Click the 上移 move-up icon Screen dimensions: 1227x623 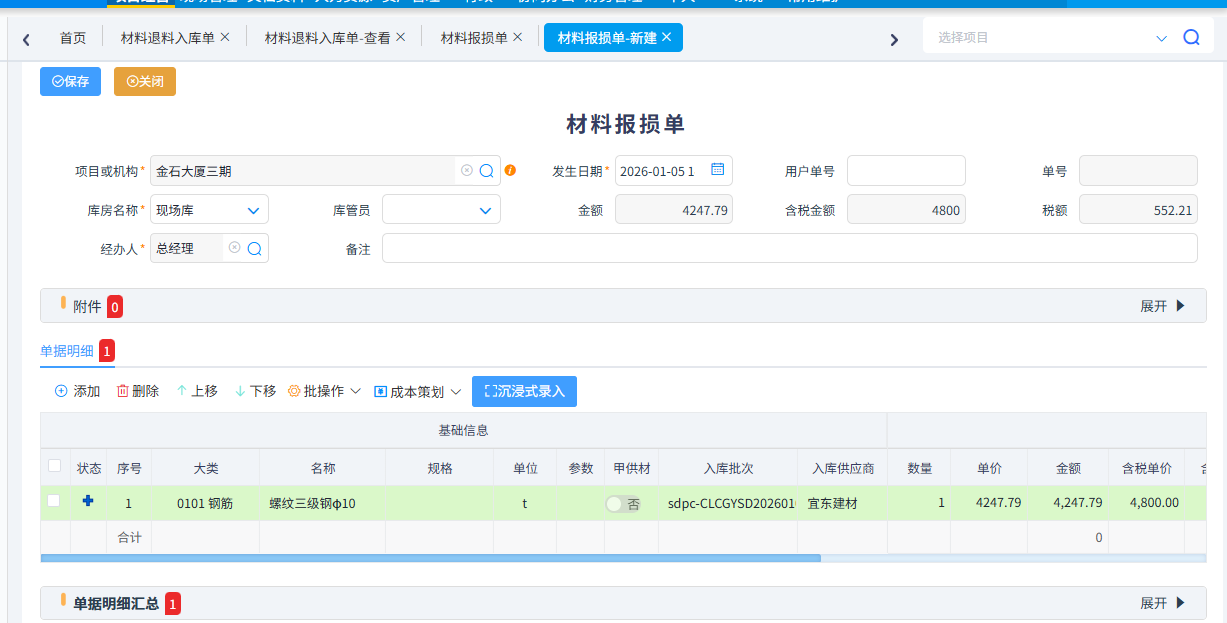(179, 391)
